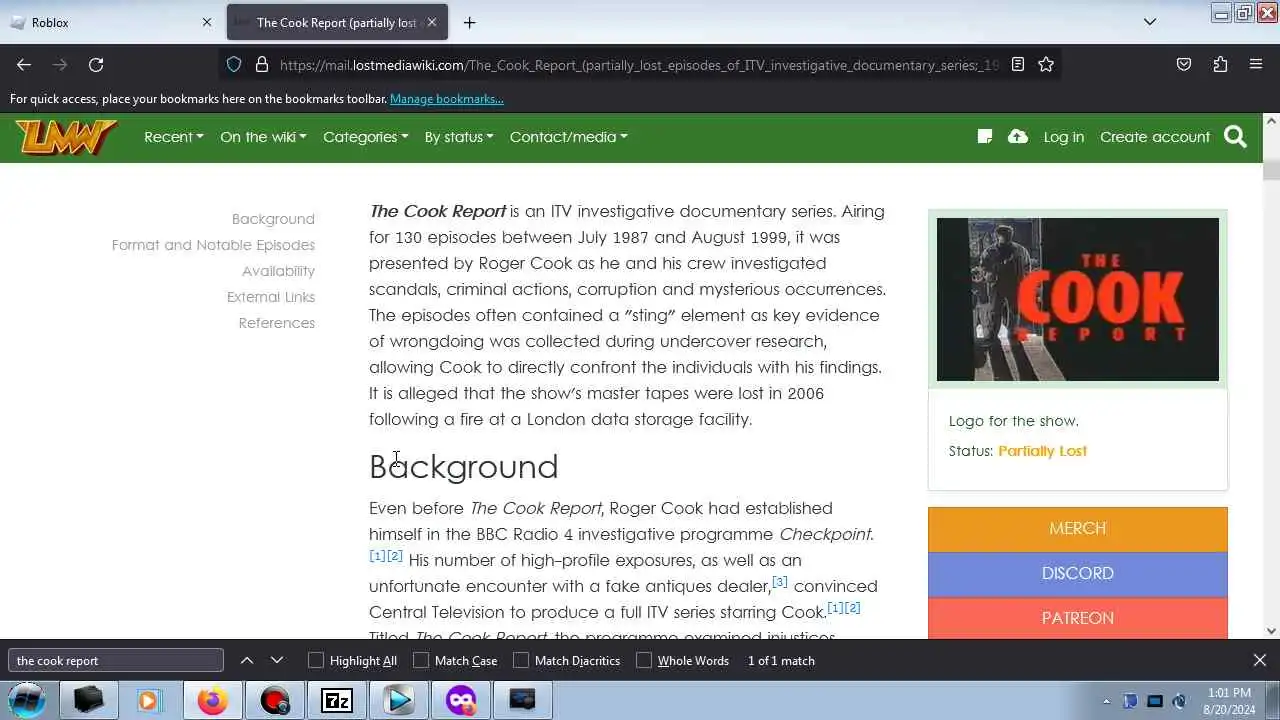Image resolution: width=1280 pixels, height=720 pixels.
Task: Click the page vertical scrollbar thumb
Action: (x=1271, y=169)
